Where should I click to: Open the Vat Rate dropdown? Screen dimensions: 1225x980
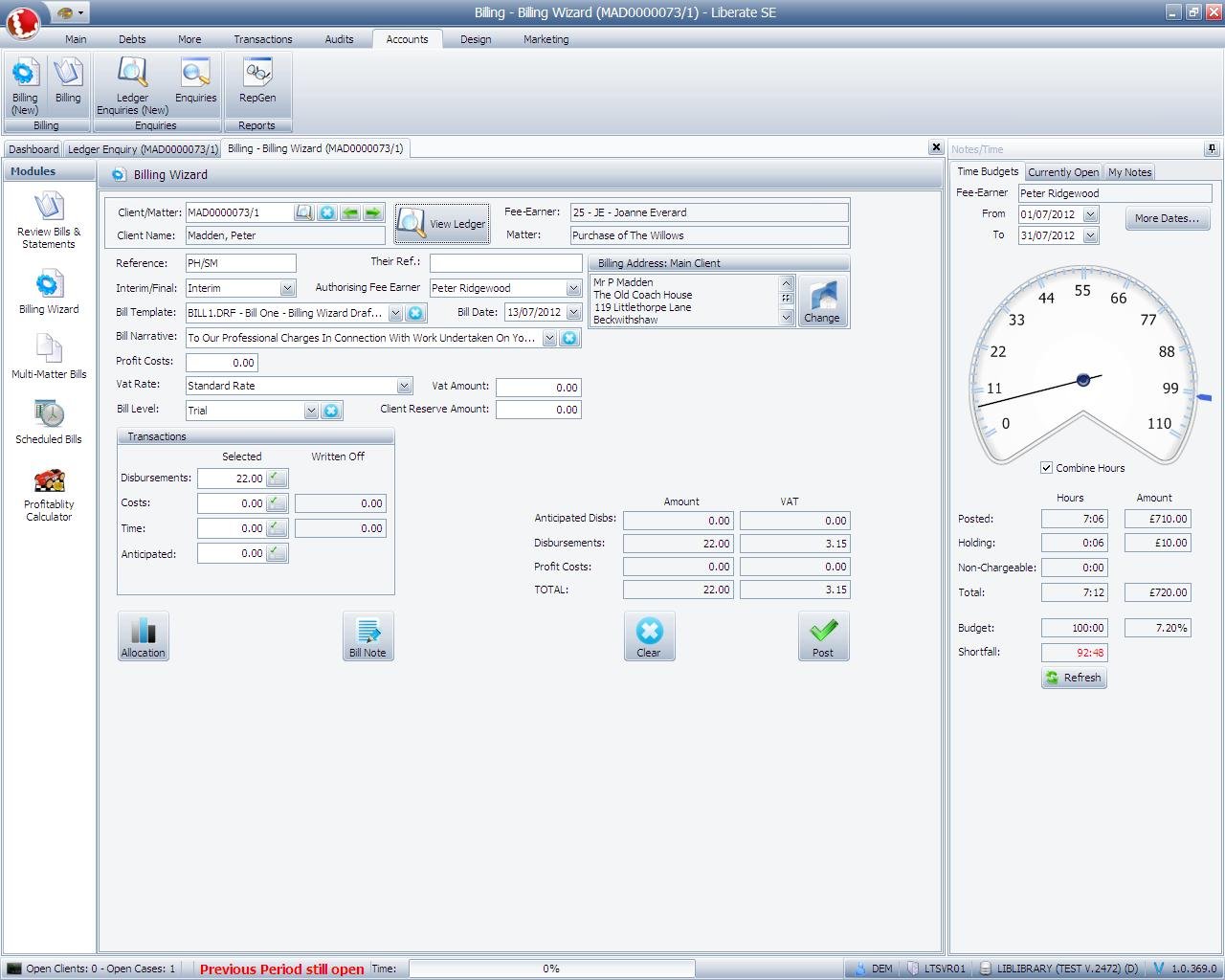pyautogui.click(x=404, y=386)
